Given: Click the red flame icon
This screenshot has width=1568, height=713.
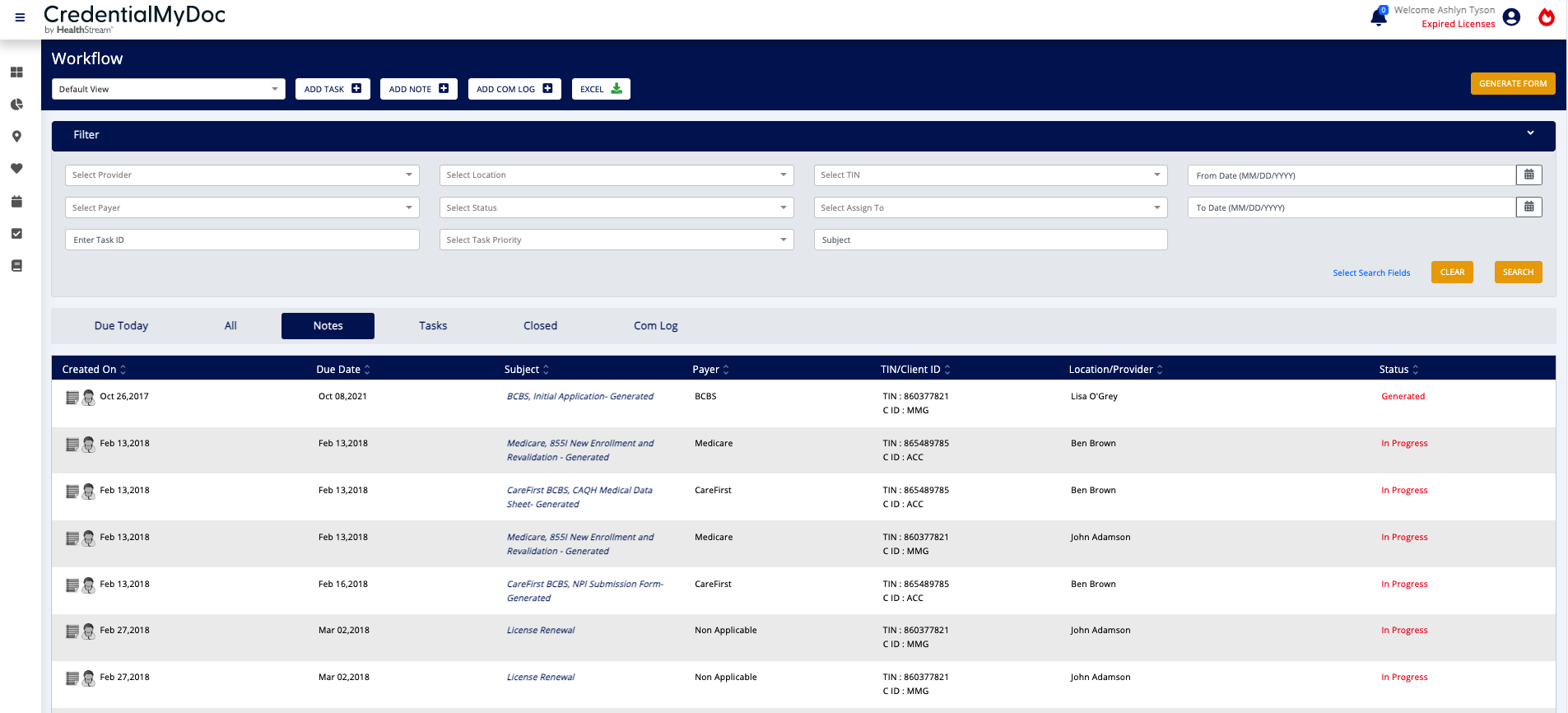Looking at the screenshot, I should 1547,17.
